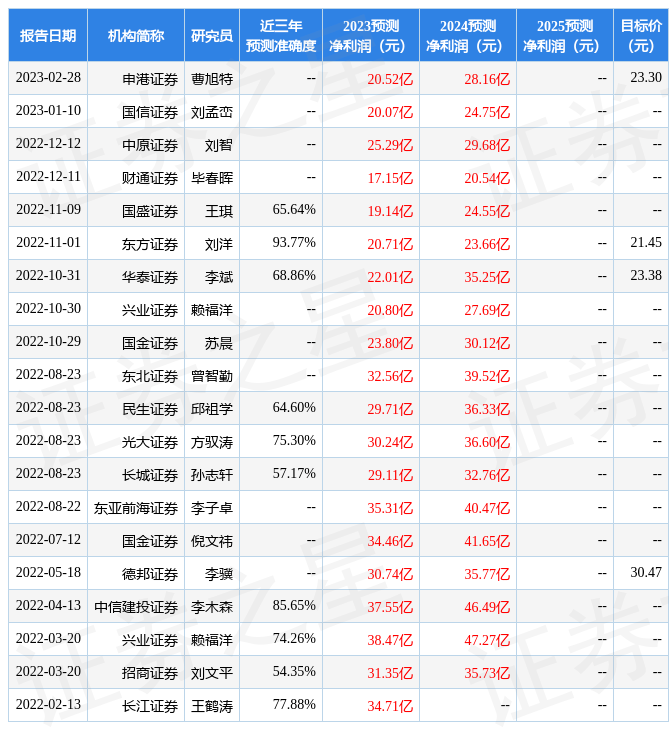Click the 2025预测净利润 column header
The image size is (669, 730).
point(564,35)
